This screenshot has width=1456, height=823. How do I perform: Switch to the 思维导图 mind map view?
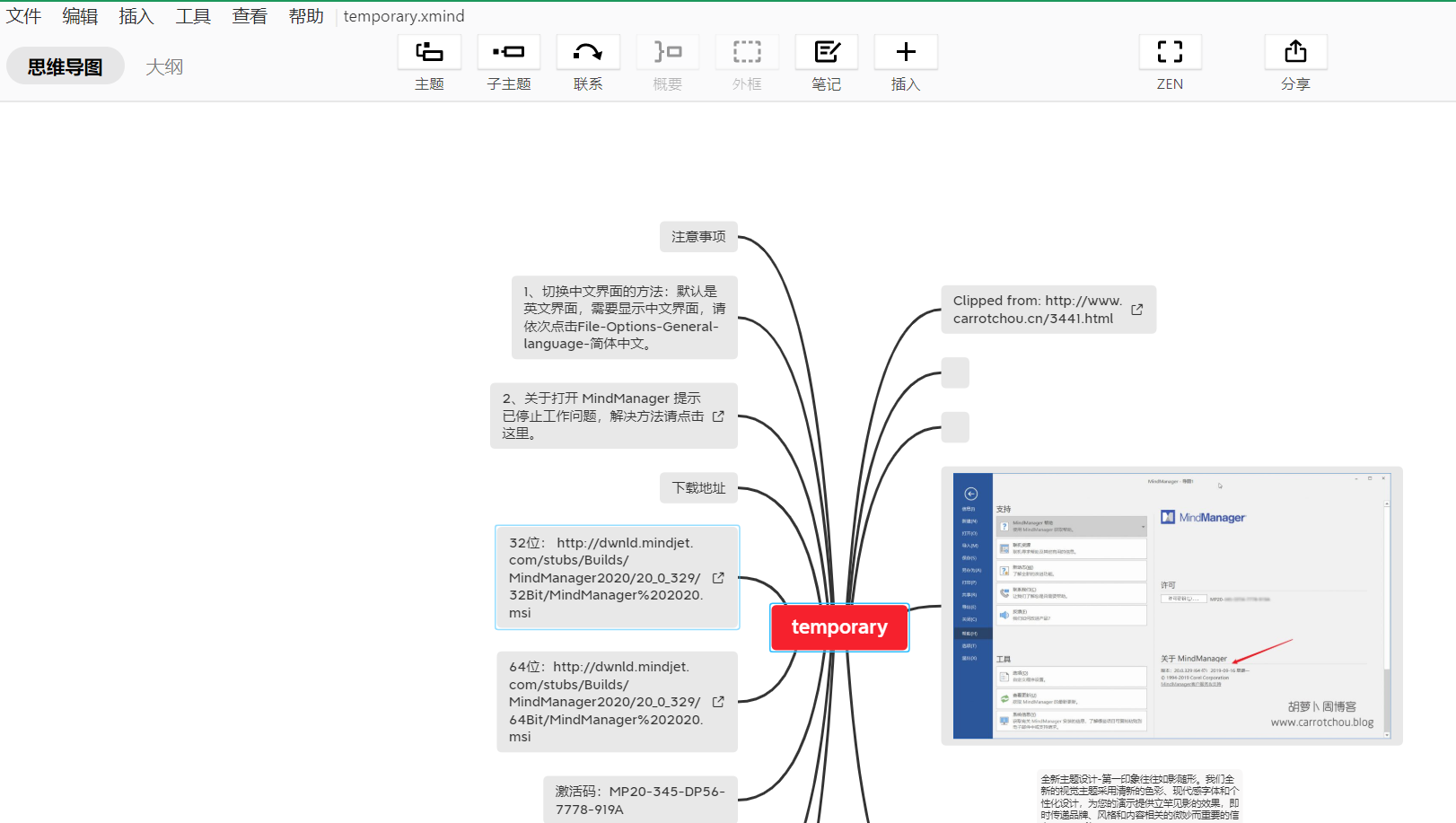[x=64, y=66]
